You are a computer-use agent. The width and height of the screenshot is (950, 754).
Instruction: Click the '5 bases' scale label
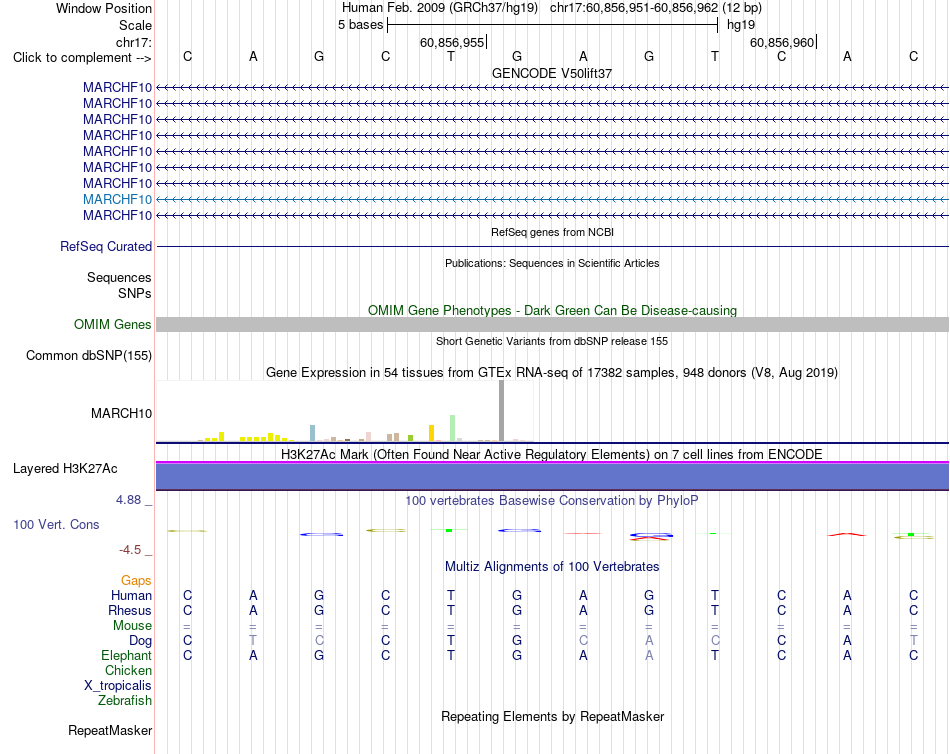(x=360, y=25)
